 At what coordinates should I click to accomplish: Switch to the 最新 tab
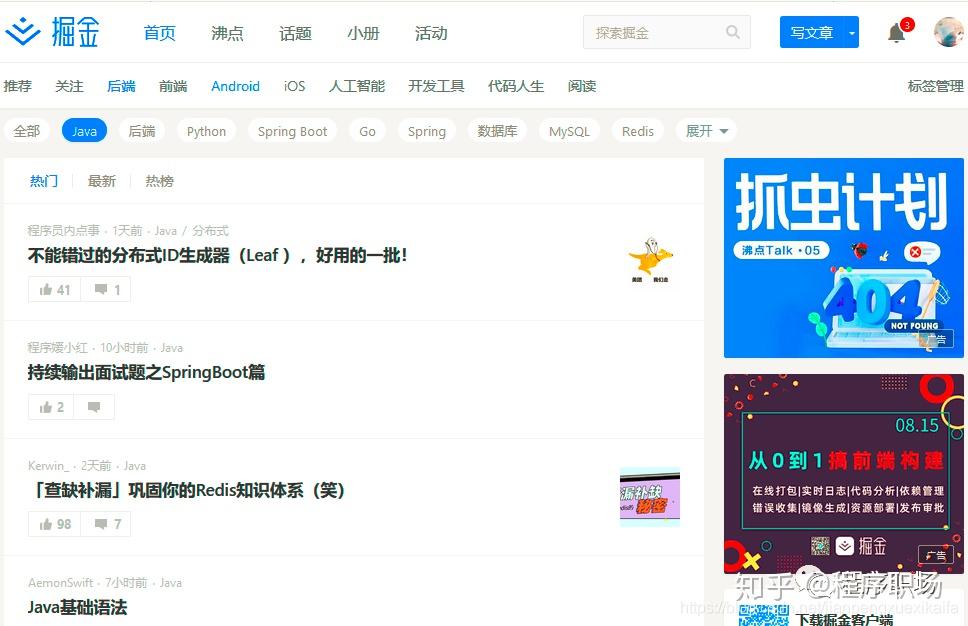pyautogui.click(x=102, y=181)
